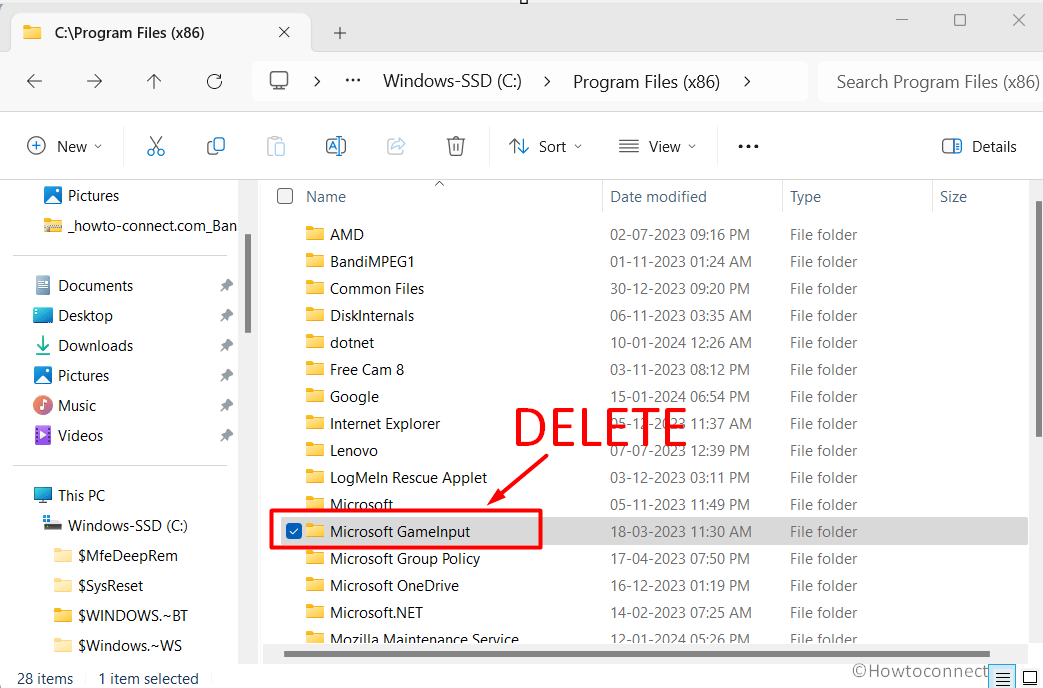Click the navigation pane scrollbar
The image size is (1043, 688).
[x=247, y=283]
